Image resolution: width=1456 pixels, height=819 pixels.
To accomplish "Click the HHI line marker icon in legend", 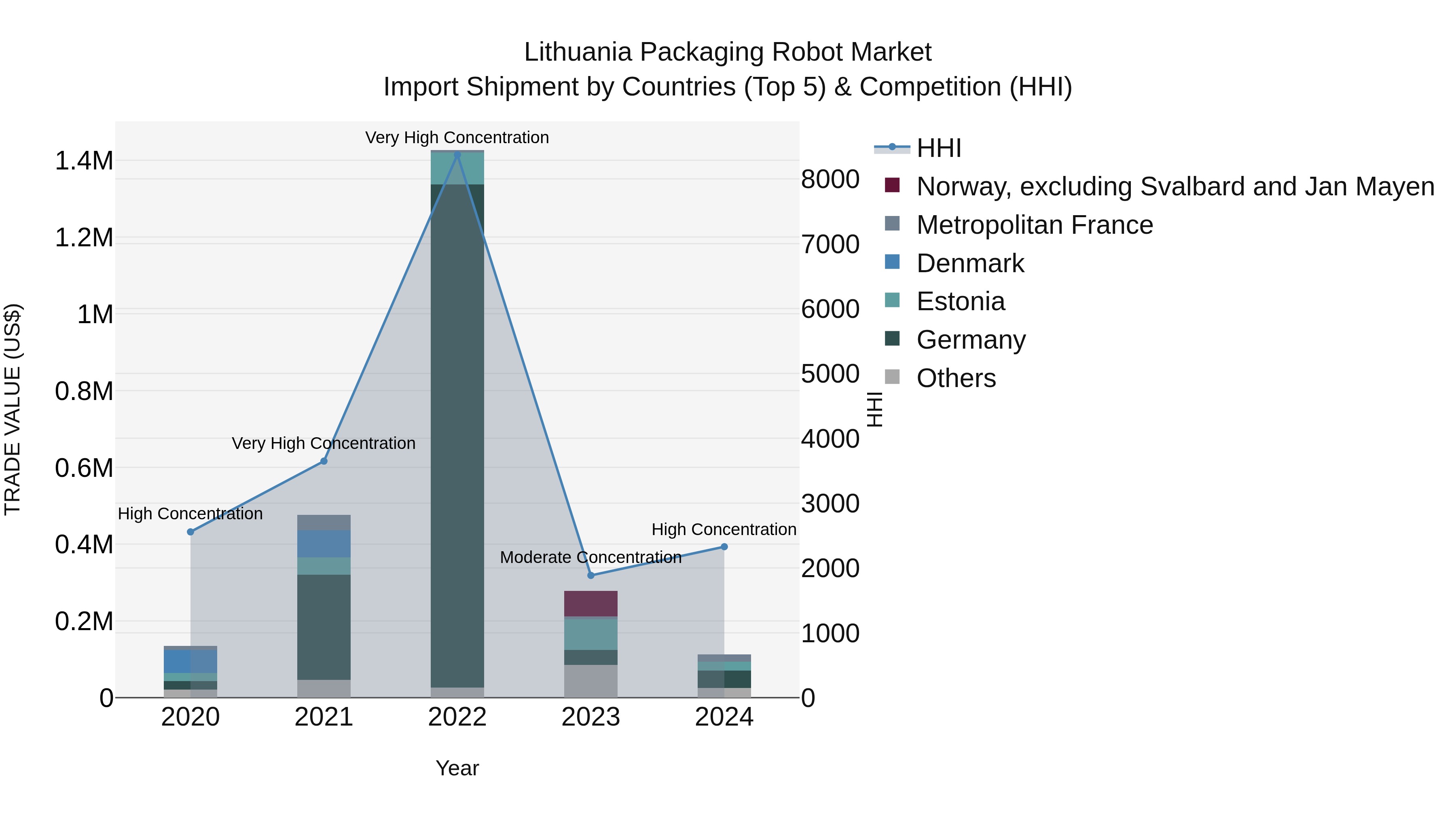I will coord(892,148).
